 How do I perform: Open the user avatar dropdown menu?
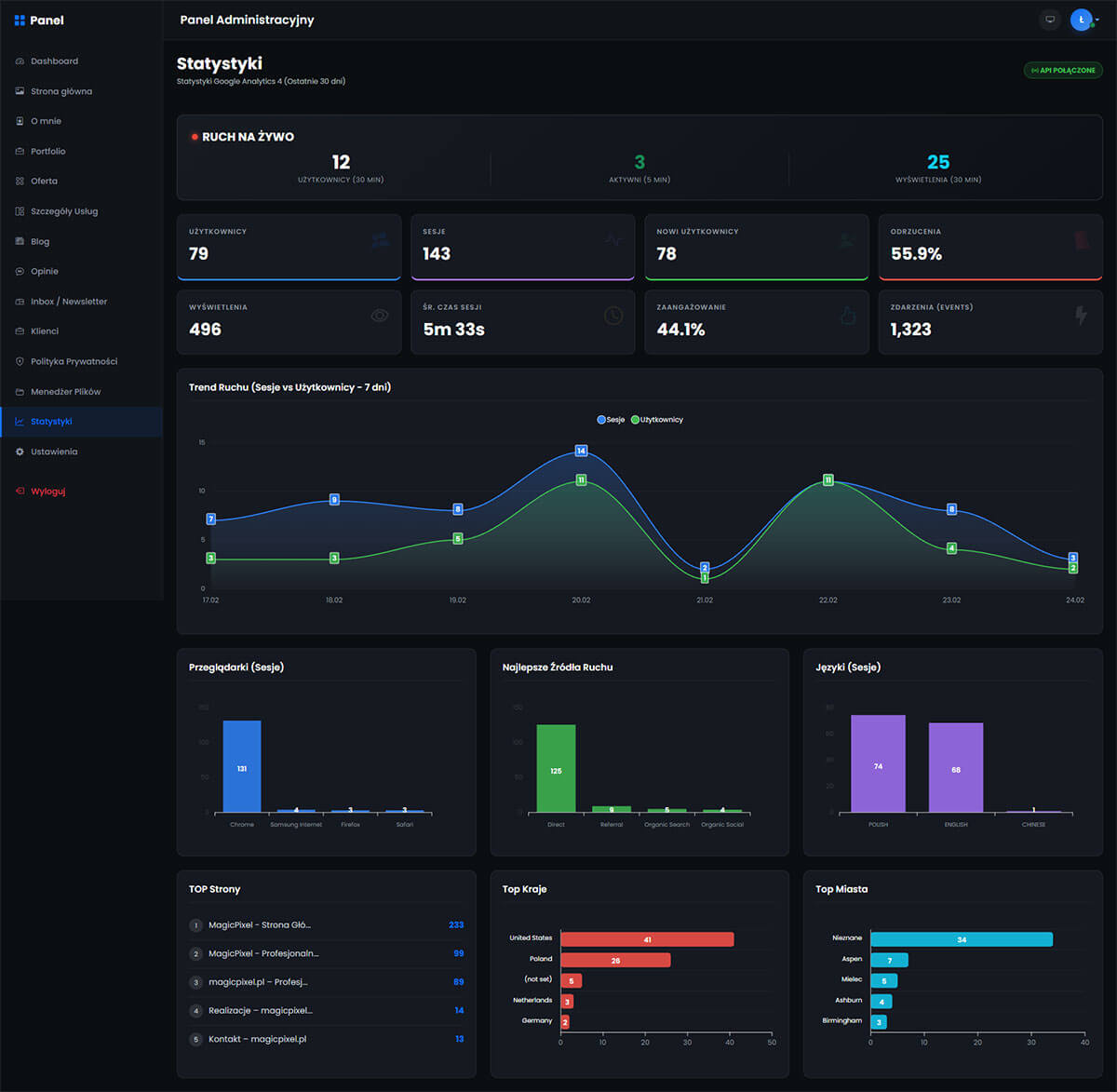point(1082,19)
